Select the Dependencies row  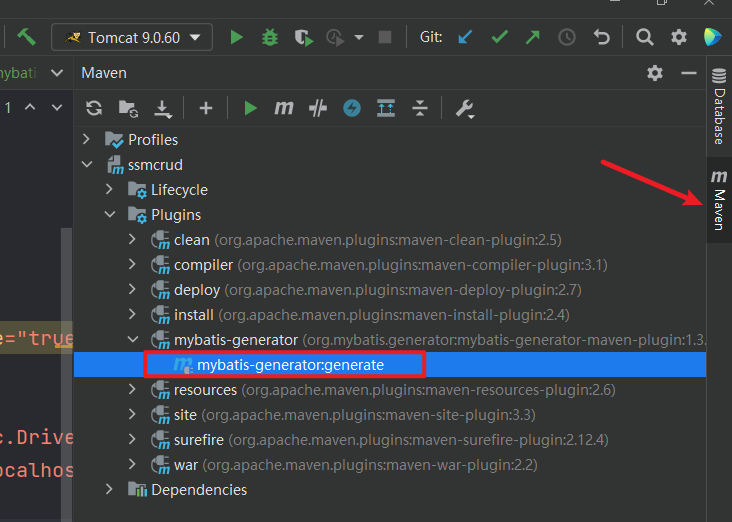click(x=390, y=489)
